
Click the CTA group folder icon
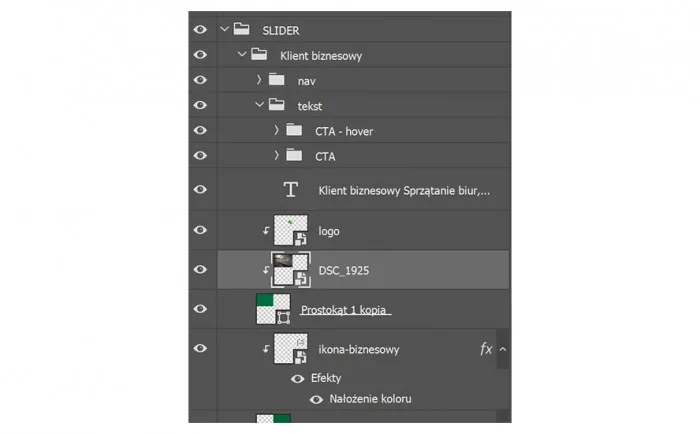[x=293, y=156]
